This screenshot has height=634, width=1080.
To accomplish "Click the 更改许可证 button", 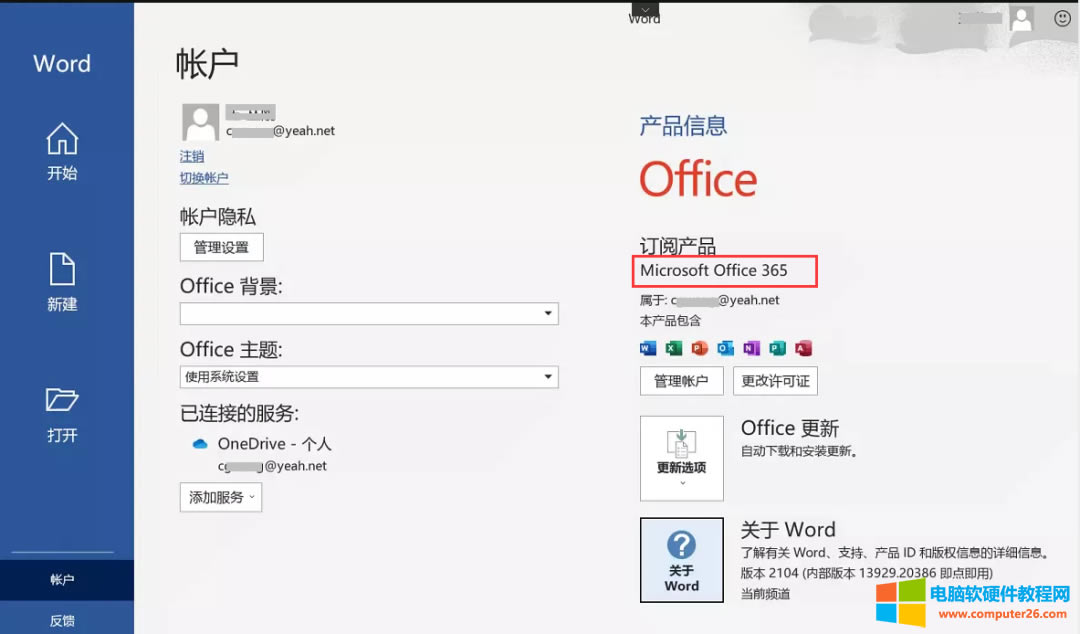I will click(775, 381).
